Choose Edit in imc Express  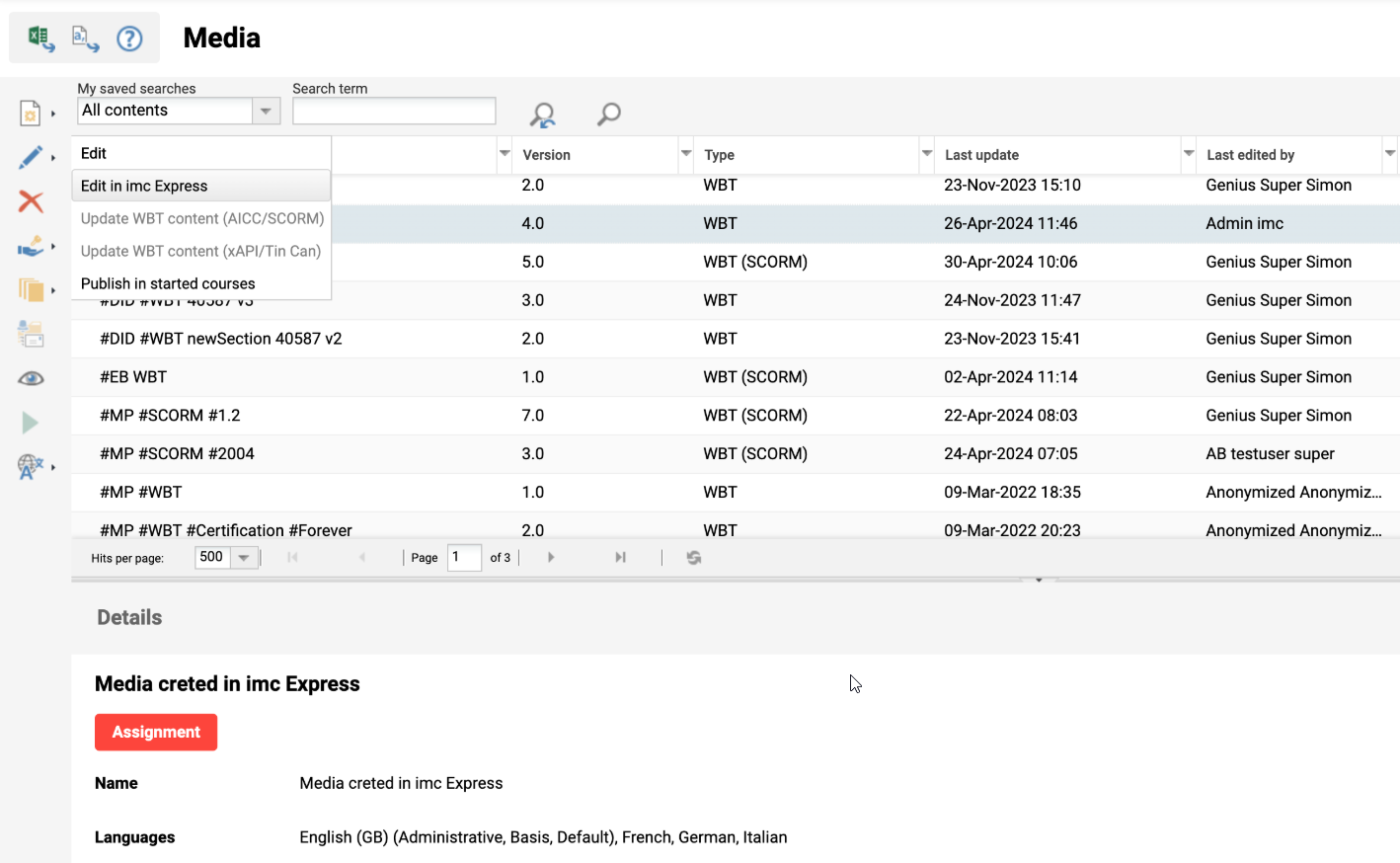coord(144,186)
